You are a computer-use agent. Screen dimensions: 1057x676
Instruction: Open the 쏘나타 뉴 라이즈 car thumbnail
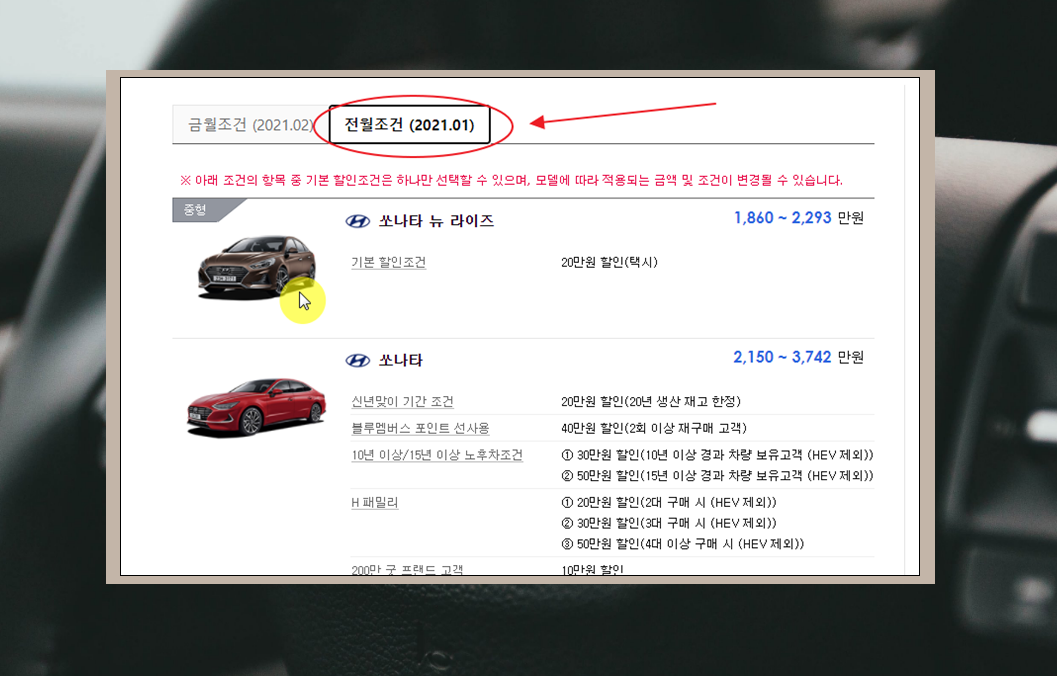pyautogui.click(x=256, y=267)
